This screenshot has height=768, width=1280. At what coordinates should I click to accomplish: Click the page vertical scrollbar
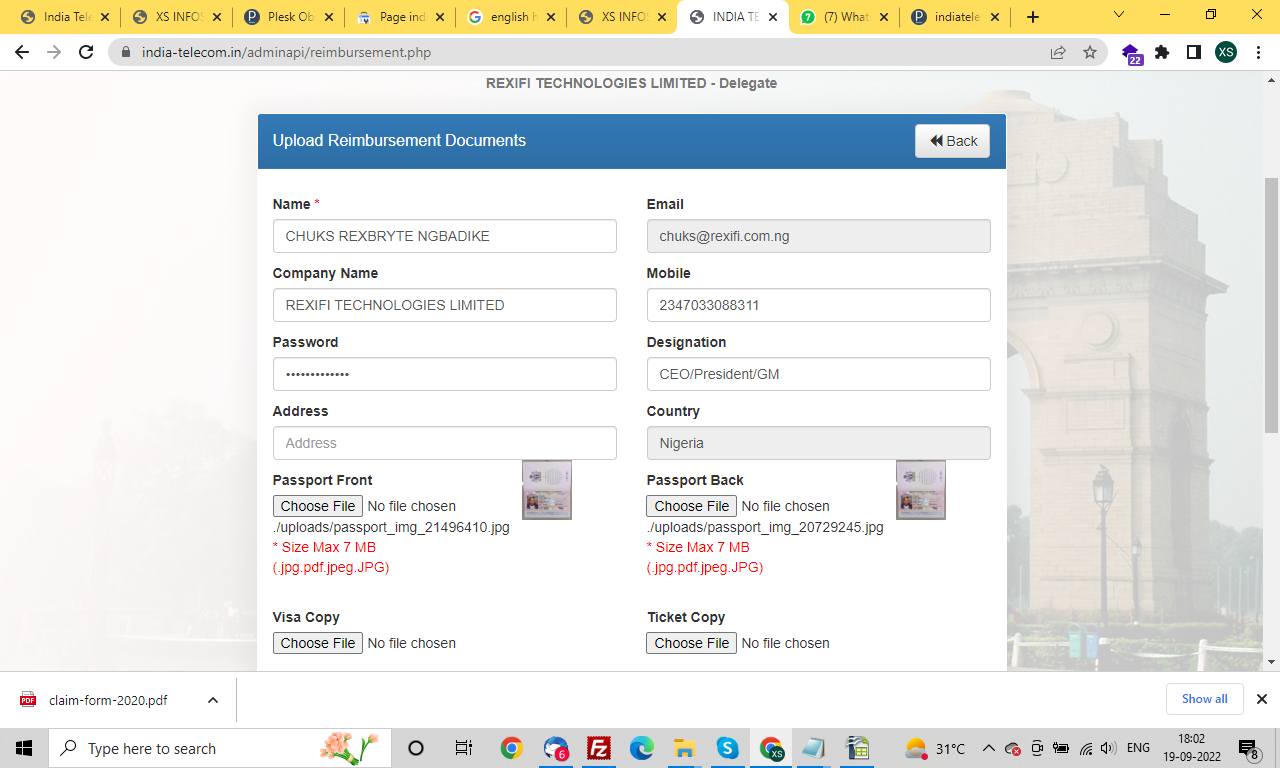coord(1271,305)
